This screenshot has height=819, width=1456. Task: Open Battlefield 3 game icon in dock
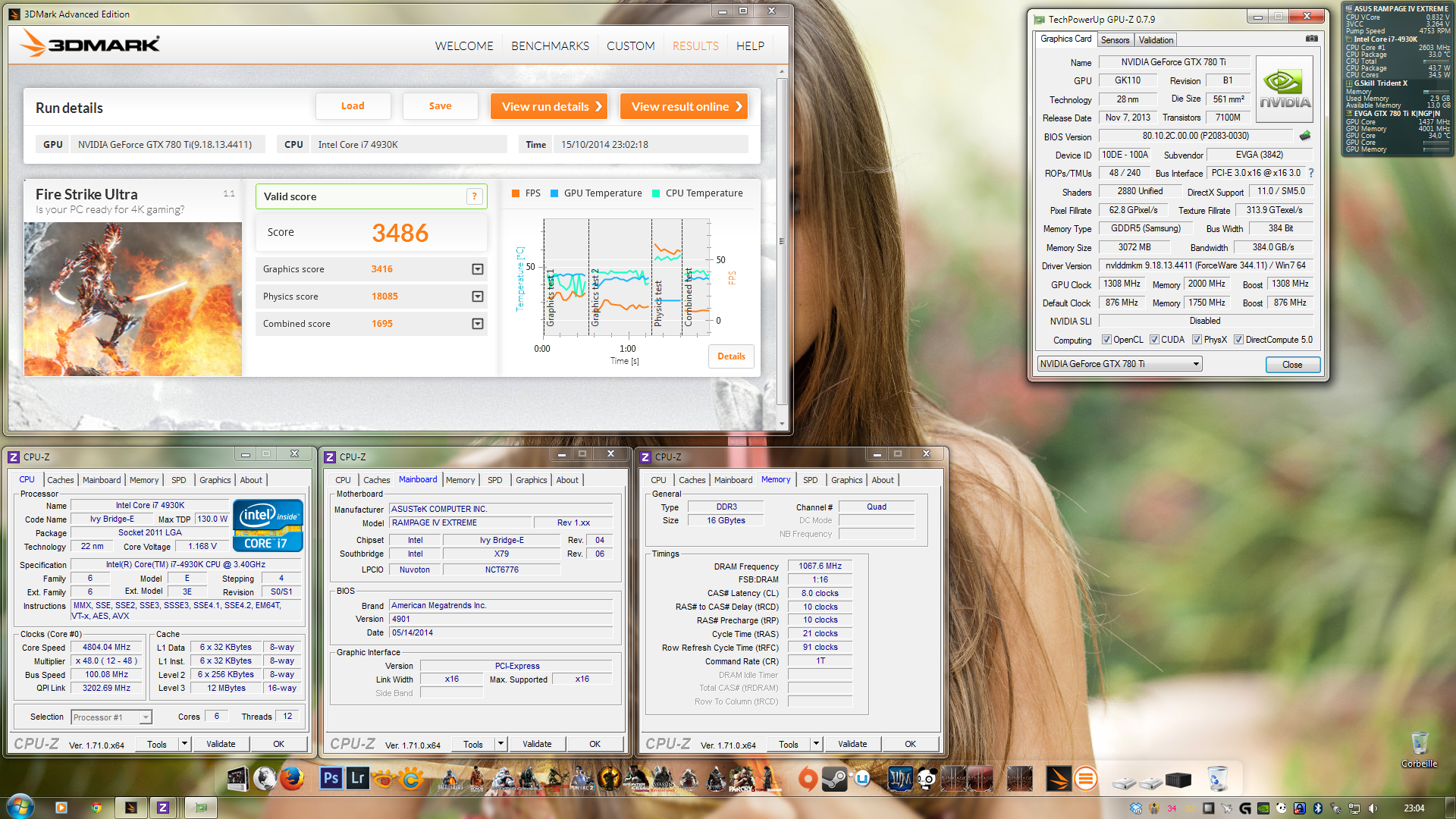point(450,780)
